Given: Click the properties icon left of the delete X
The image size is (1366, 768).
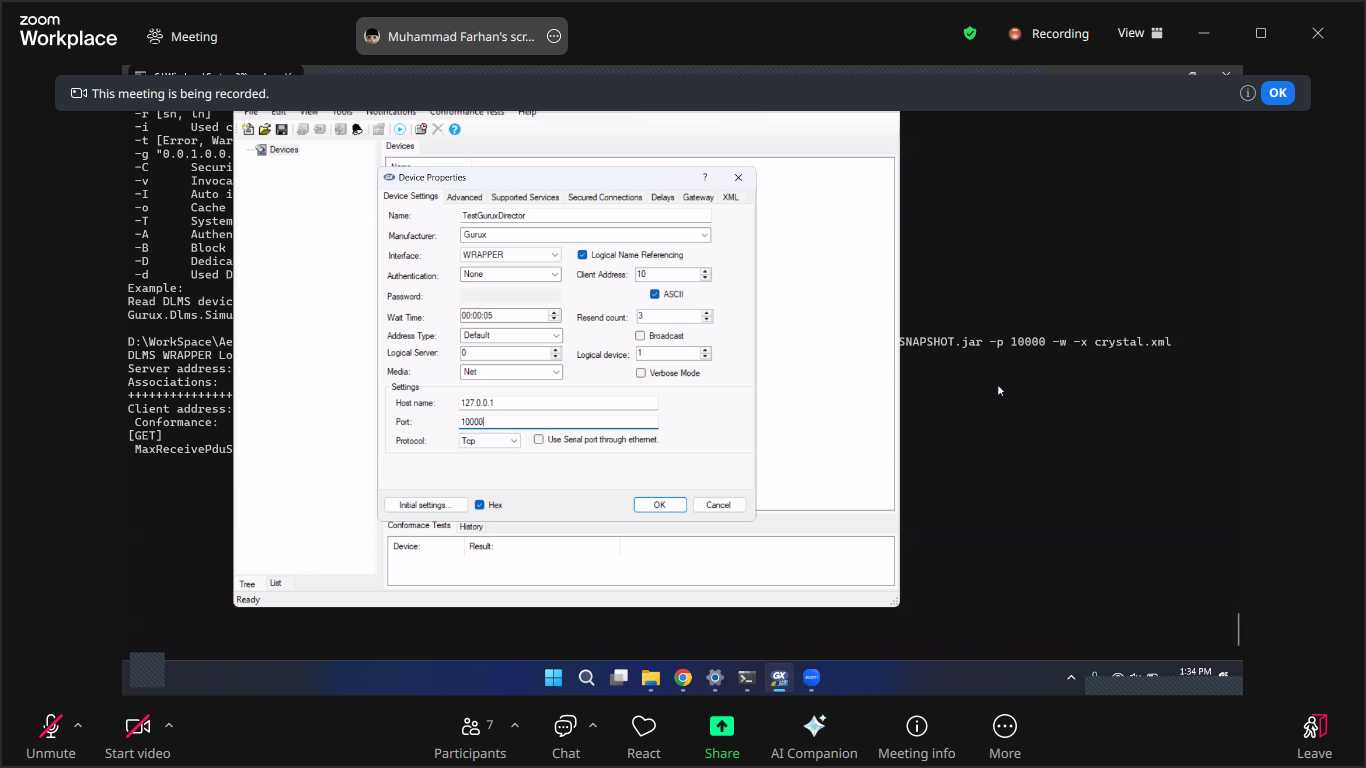Looking at the screenshot, I should (421, 129).
